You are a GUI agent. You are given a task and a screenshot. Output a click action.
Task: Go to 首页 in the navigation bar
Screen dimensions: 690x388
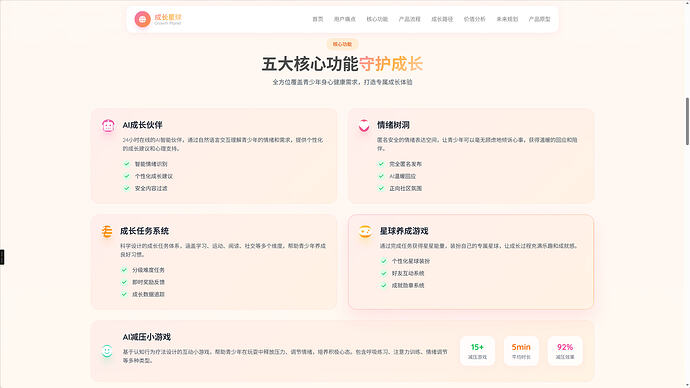(318, 19)
